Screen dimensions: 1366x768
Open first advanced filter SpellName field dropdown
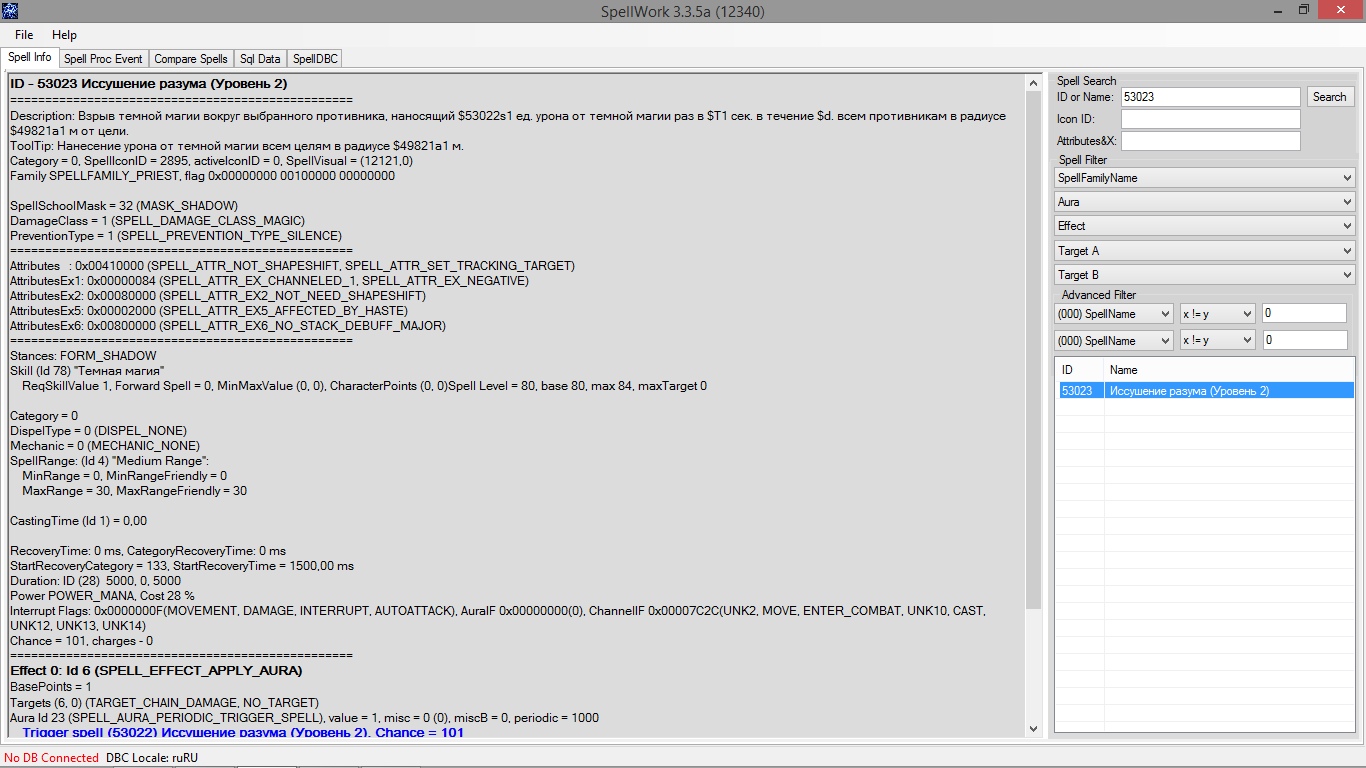coord(1114,314)
